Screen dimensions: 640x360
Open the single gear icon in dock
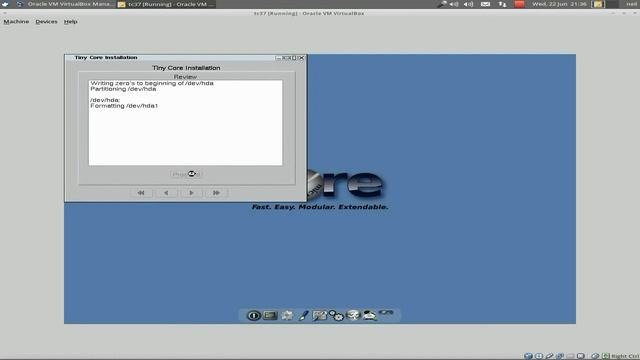pyautogui.click(x=287, y=316)
